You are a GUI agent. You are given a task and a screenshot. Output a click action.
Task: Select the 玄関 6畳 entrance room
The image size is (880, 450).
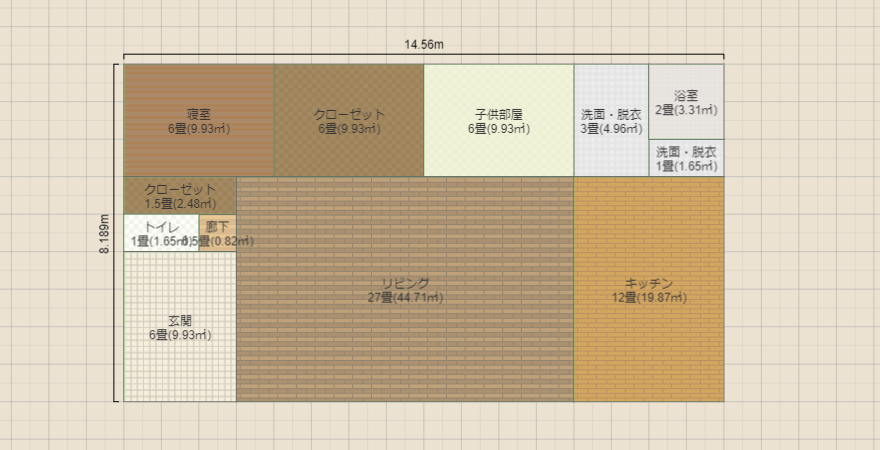click(x=180, y=327)
